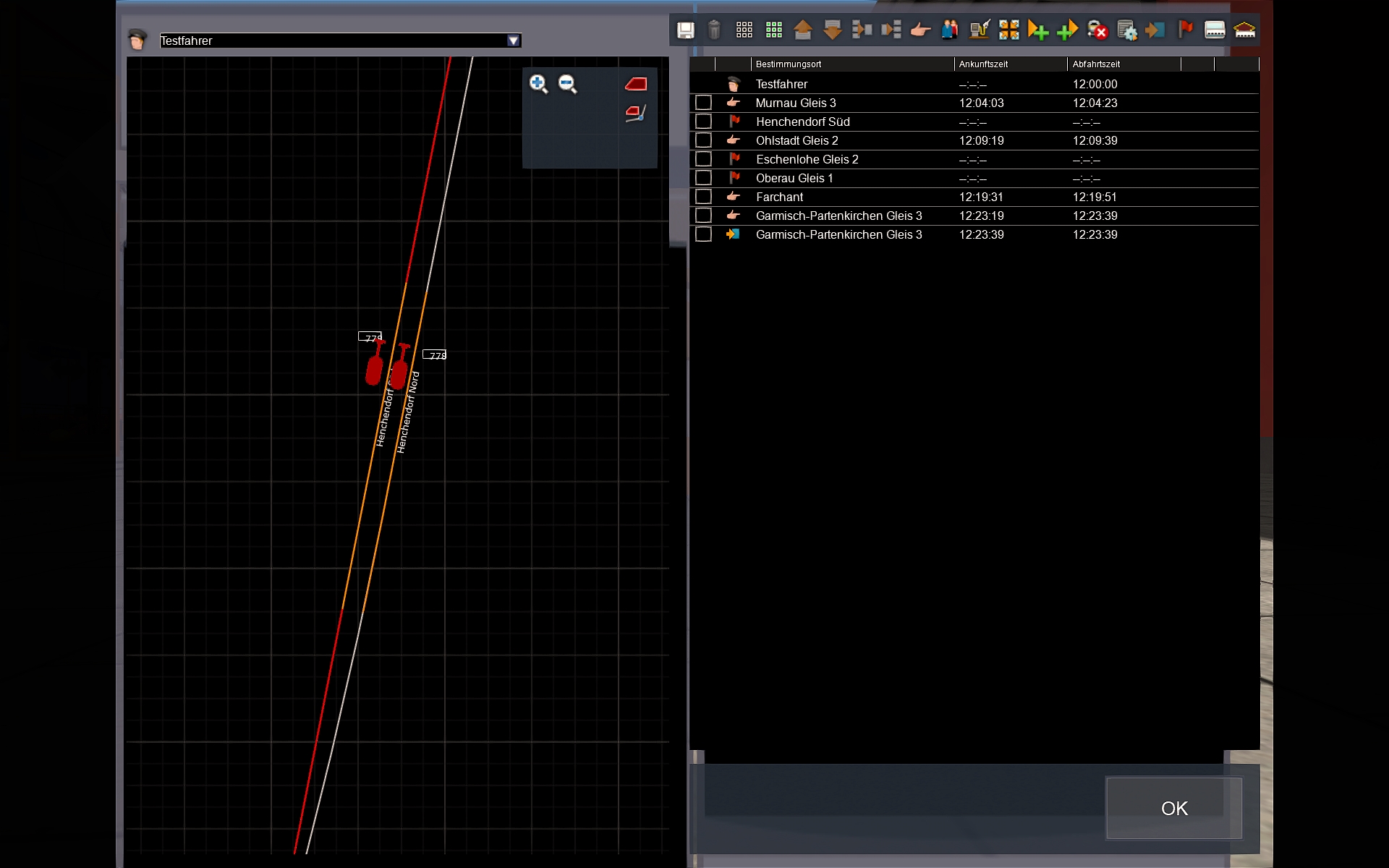Check the Murnau Gleis 3 checkbox
Image resolution: width=1389 pixels, height=868 pixels.
point(703,103)
